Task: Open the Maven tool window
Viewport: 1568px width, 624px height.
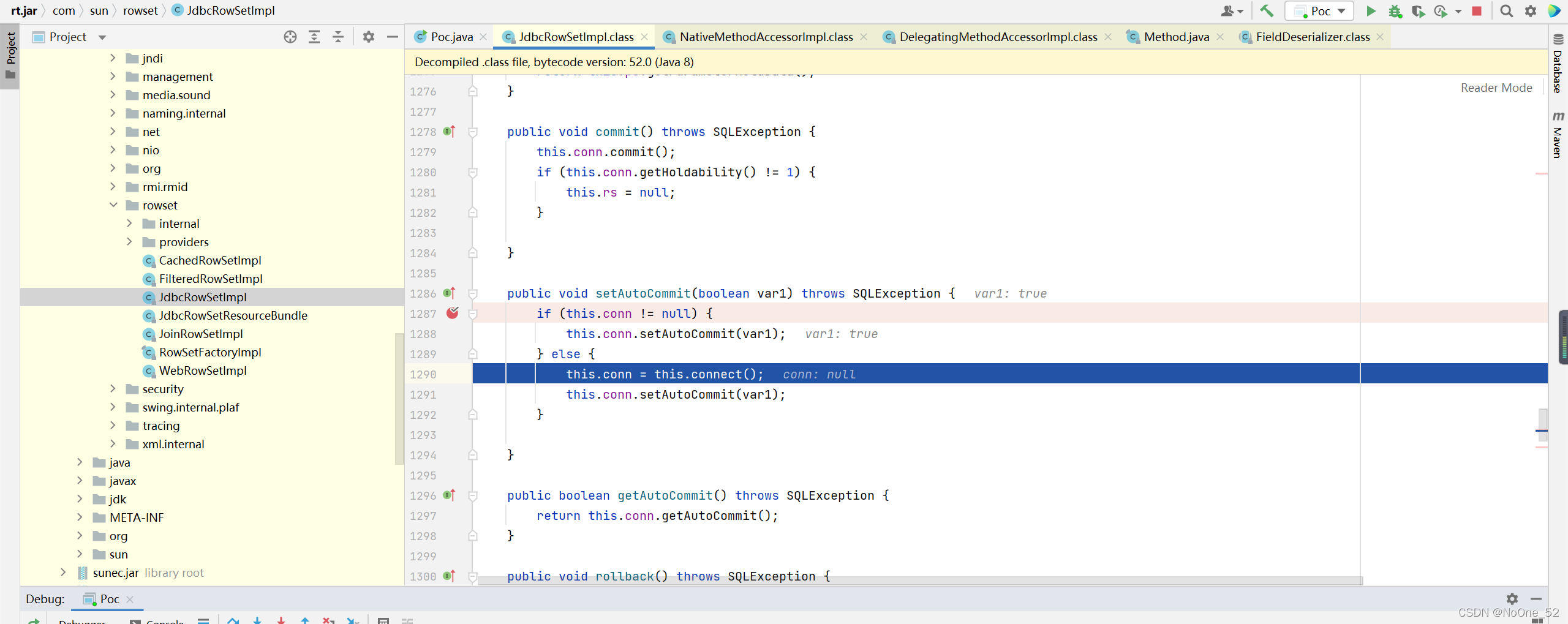Action: pyautogui.click(x=1558, y=135)
